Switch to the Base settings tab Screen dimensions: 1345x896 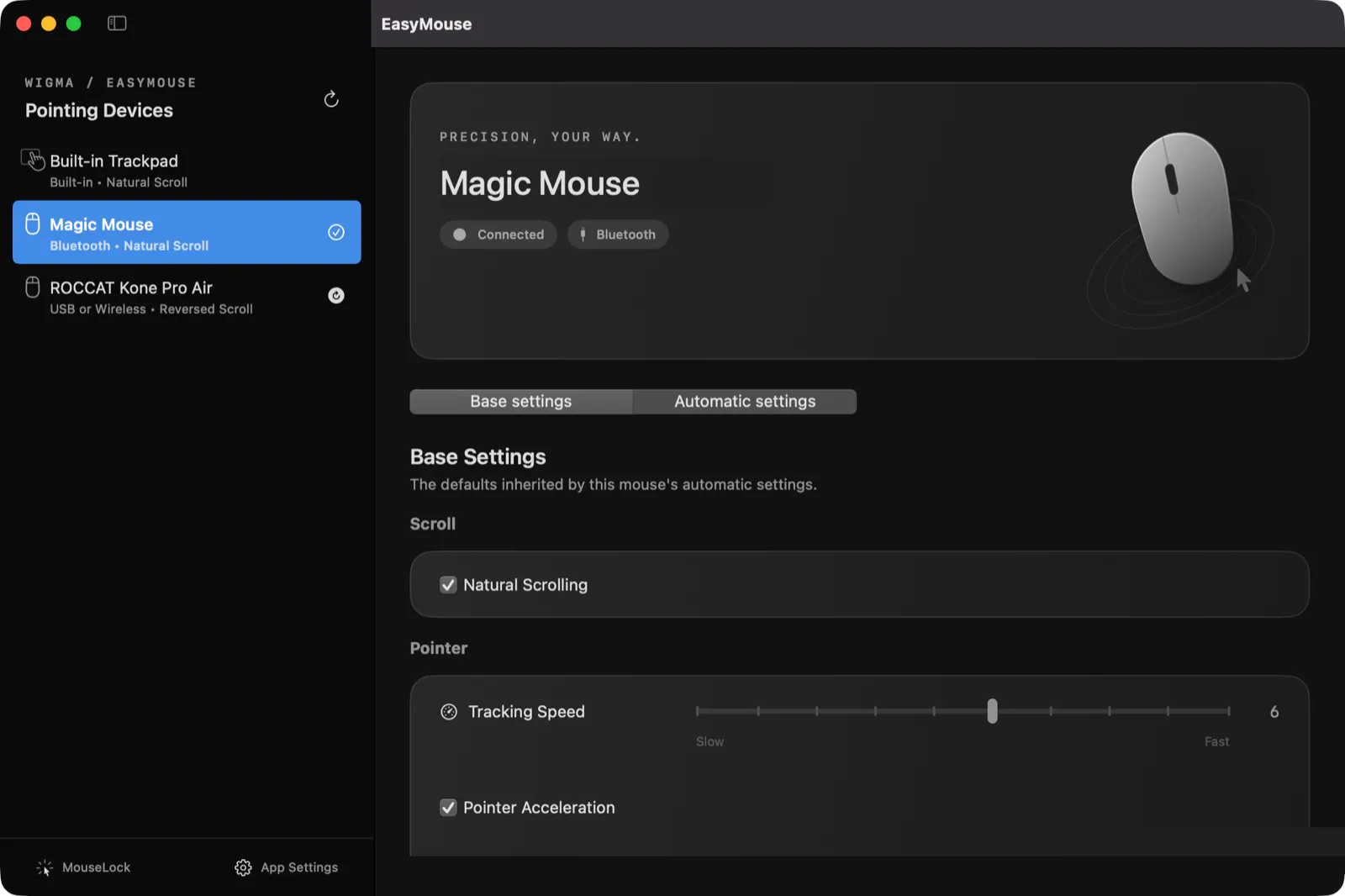[521, 402]
